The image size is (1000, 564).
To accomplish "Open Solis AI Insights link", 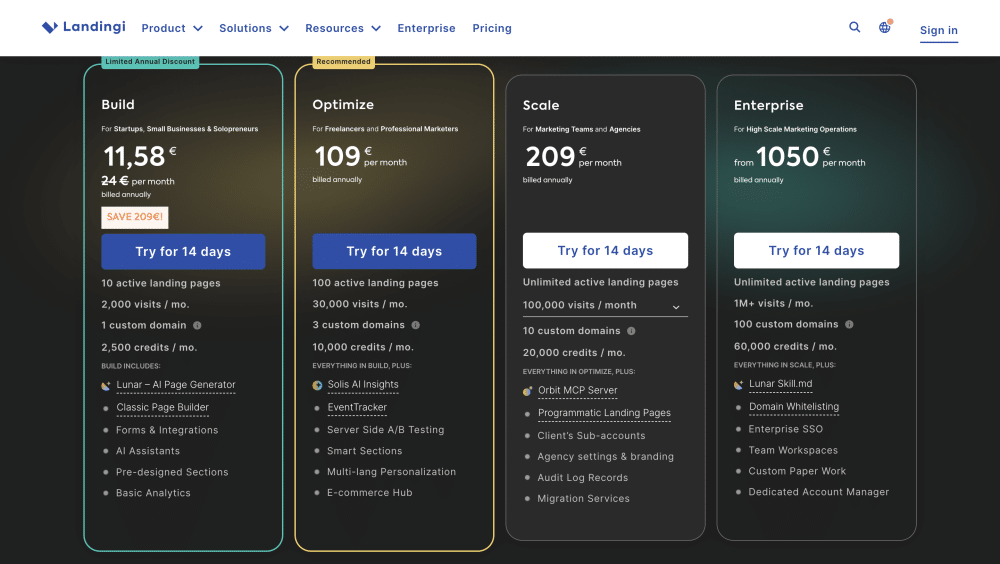I will [x=363, y=384].
